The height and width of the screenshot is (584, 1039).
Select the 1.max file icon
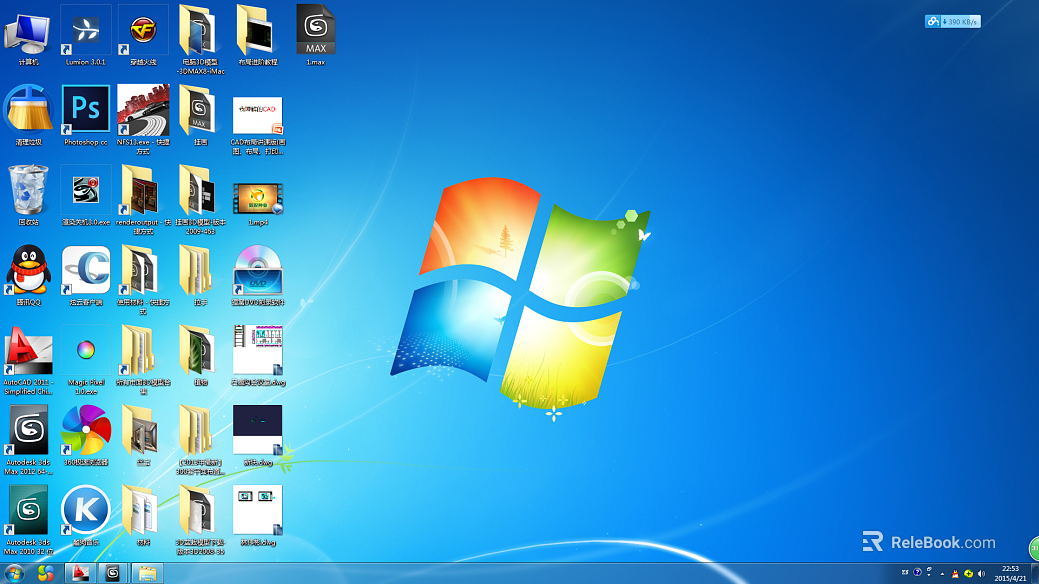(315, 34)
